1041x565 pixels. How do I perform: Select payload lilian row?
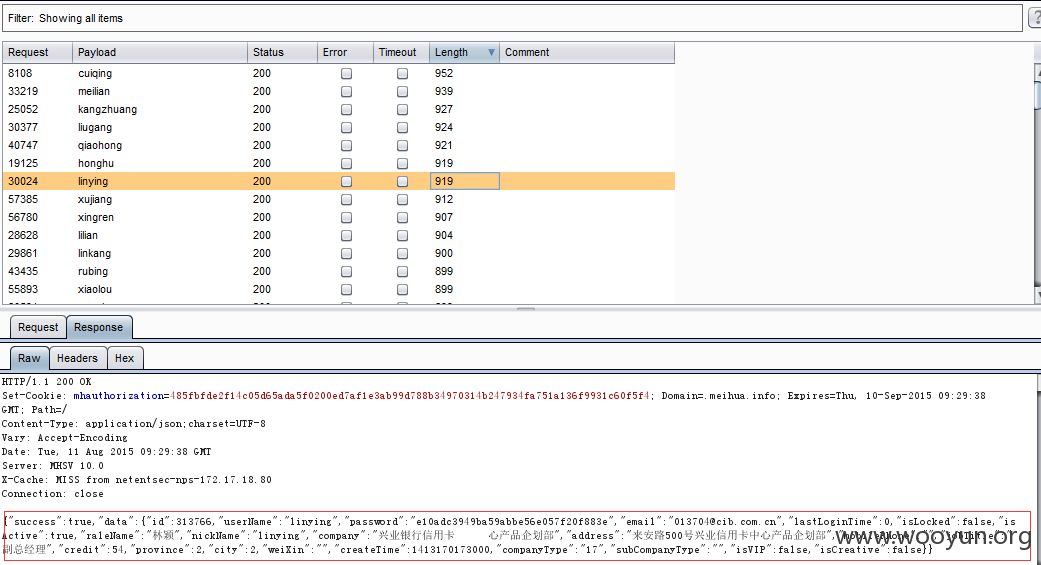[339, 235]
